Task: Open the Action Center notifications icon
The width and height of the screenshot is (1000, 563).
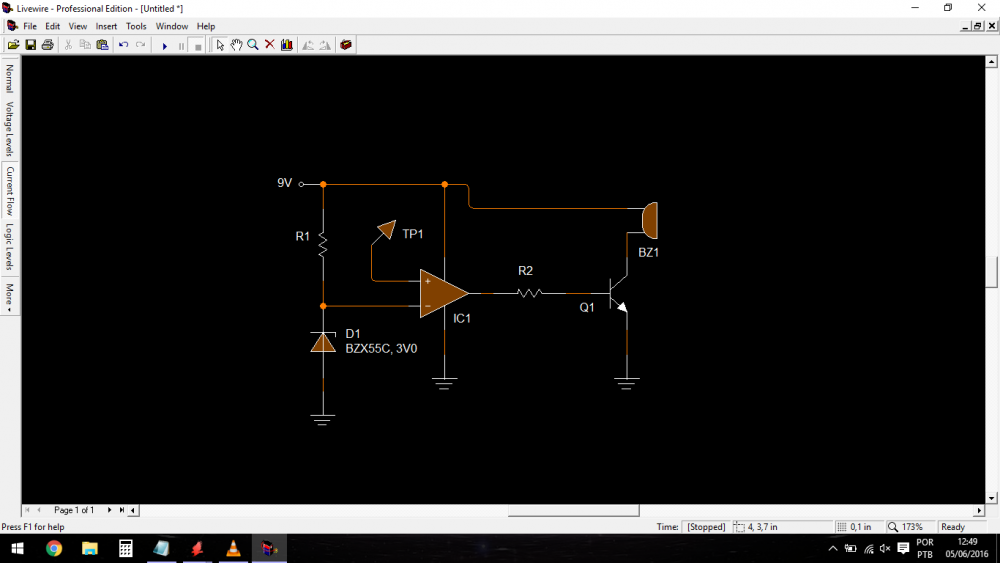Action: pos(903,548)
